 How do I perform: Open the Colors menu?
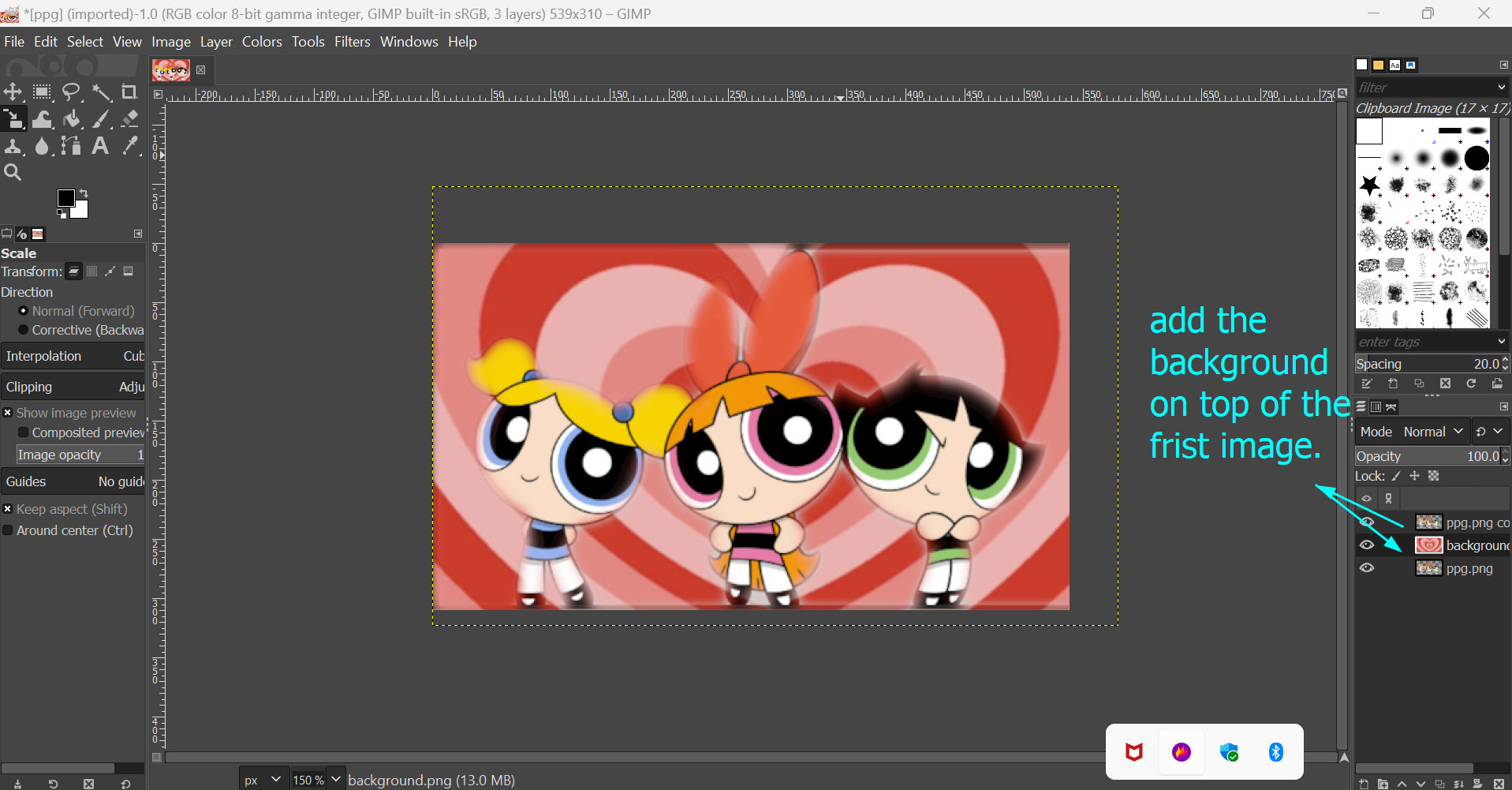262,42
